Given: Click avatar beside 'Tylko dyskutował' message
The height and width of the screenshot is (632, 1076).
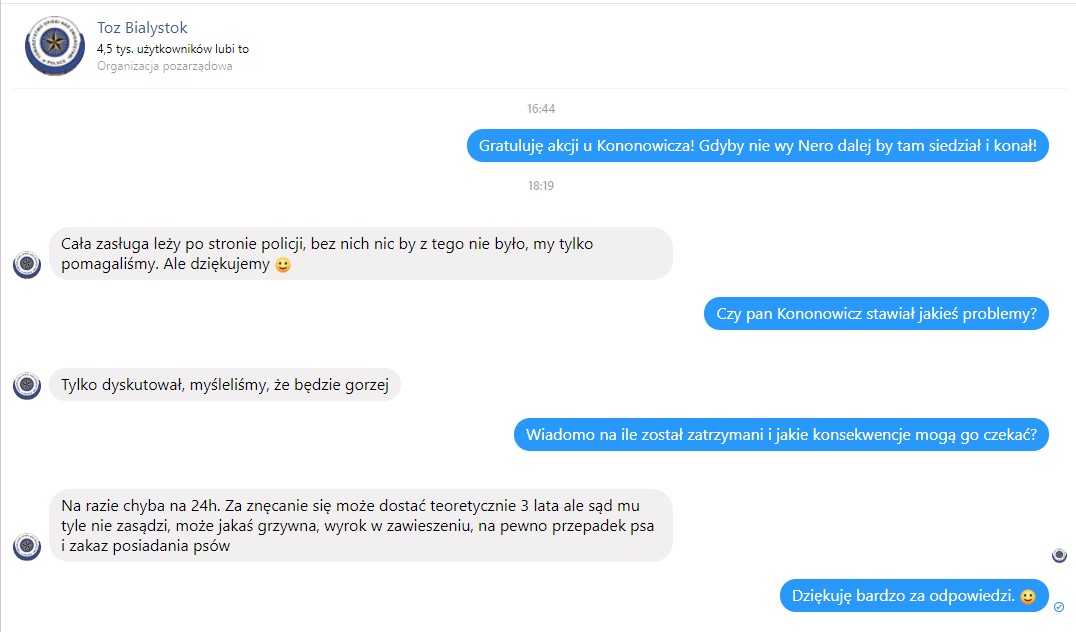Looking at the screenshot, I should pos(27,386).
